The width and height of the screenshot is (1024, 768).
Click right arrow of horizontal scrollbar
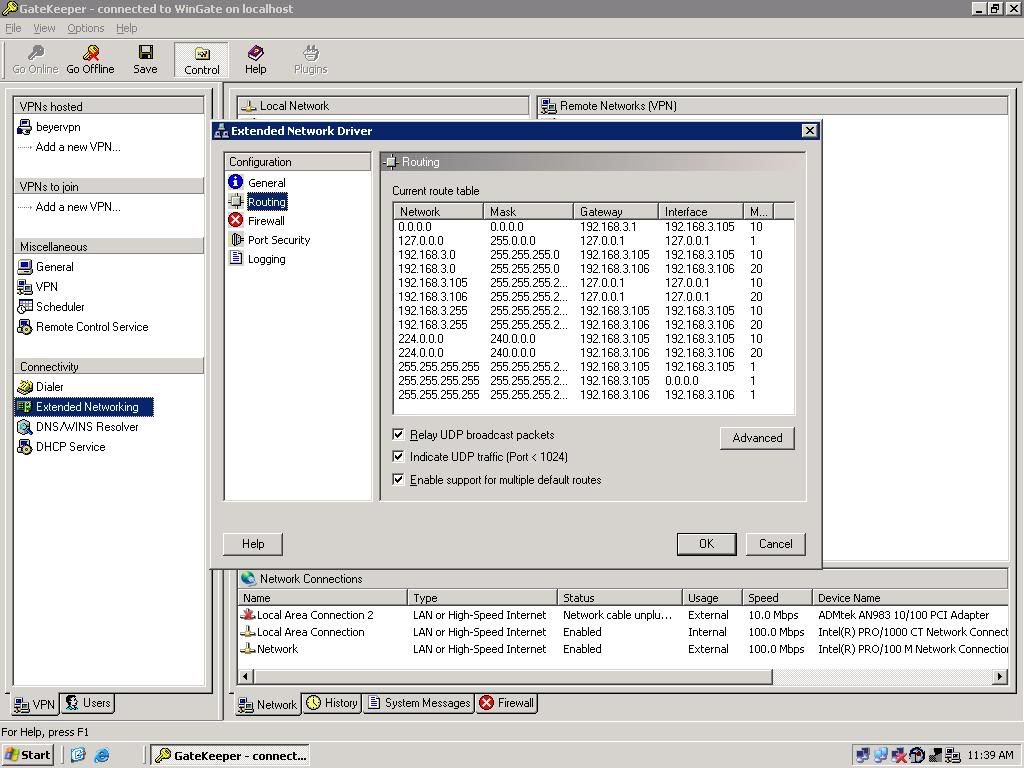[999, 677]
